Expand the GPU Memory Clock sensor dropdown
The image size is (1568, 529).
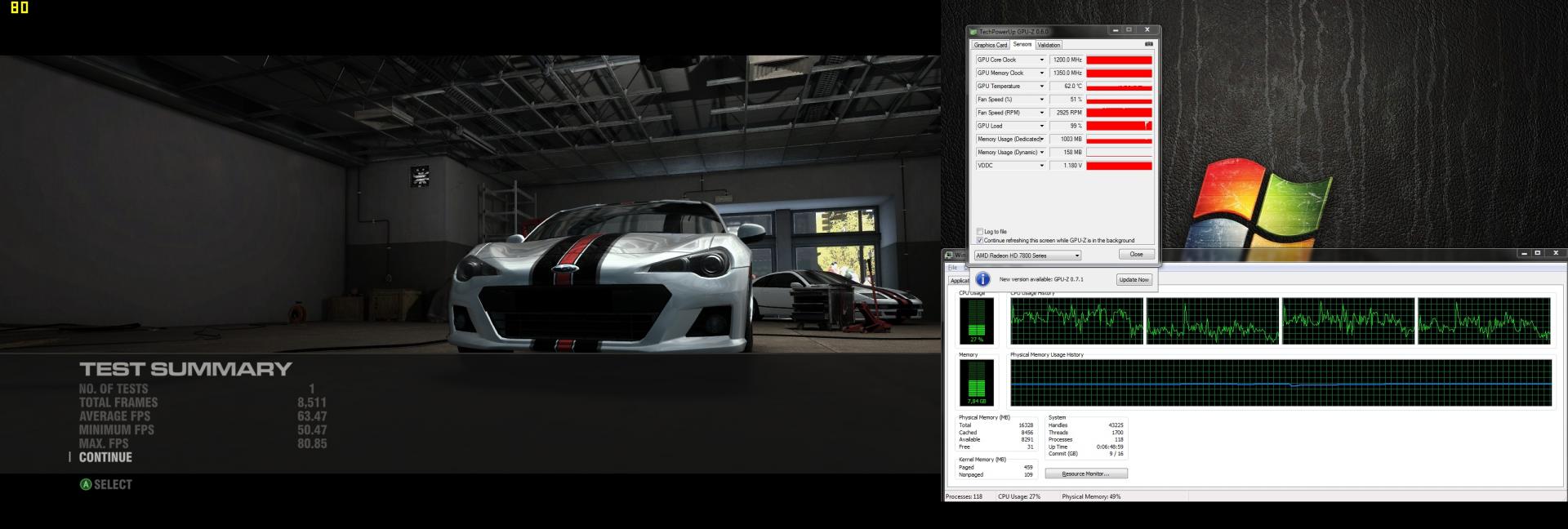tap(1041, 73)
